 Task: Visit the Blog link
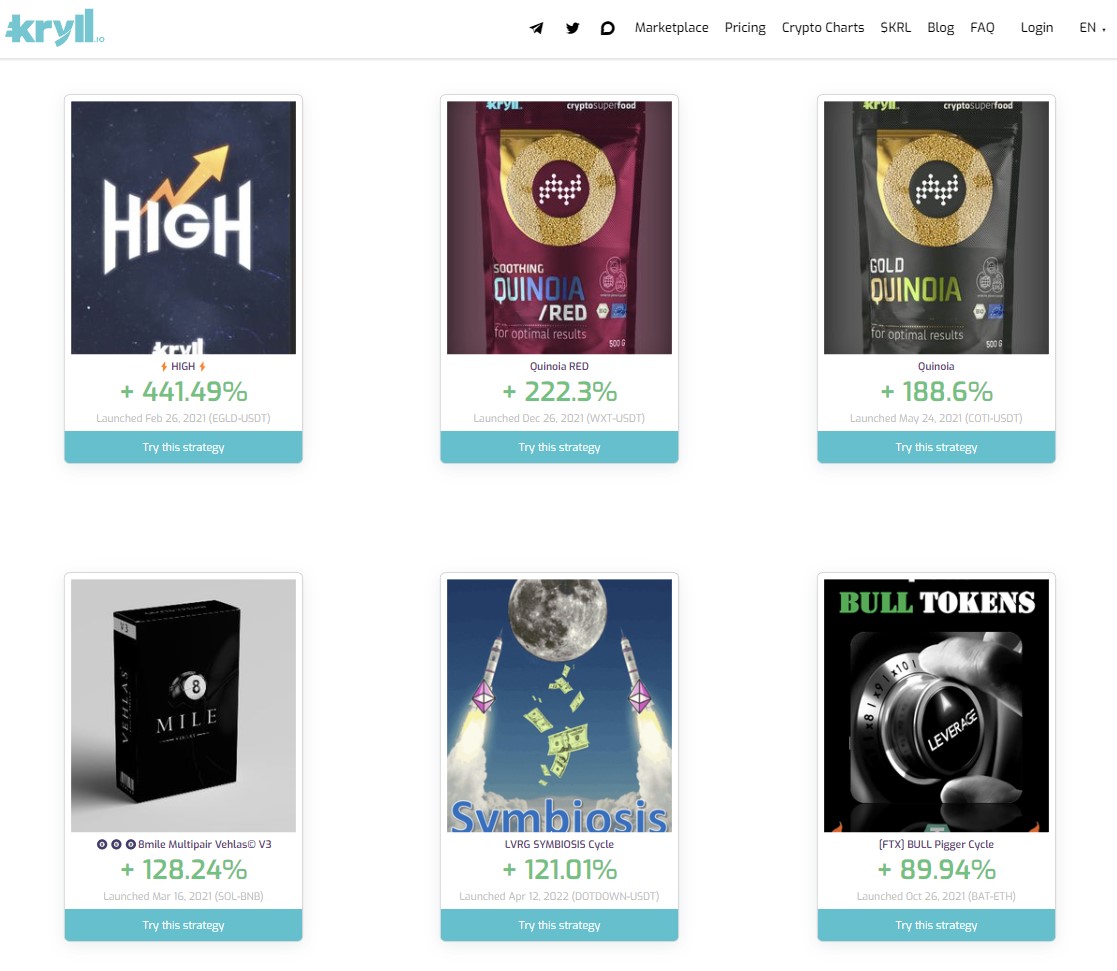point(940,28)
